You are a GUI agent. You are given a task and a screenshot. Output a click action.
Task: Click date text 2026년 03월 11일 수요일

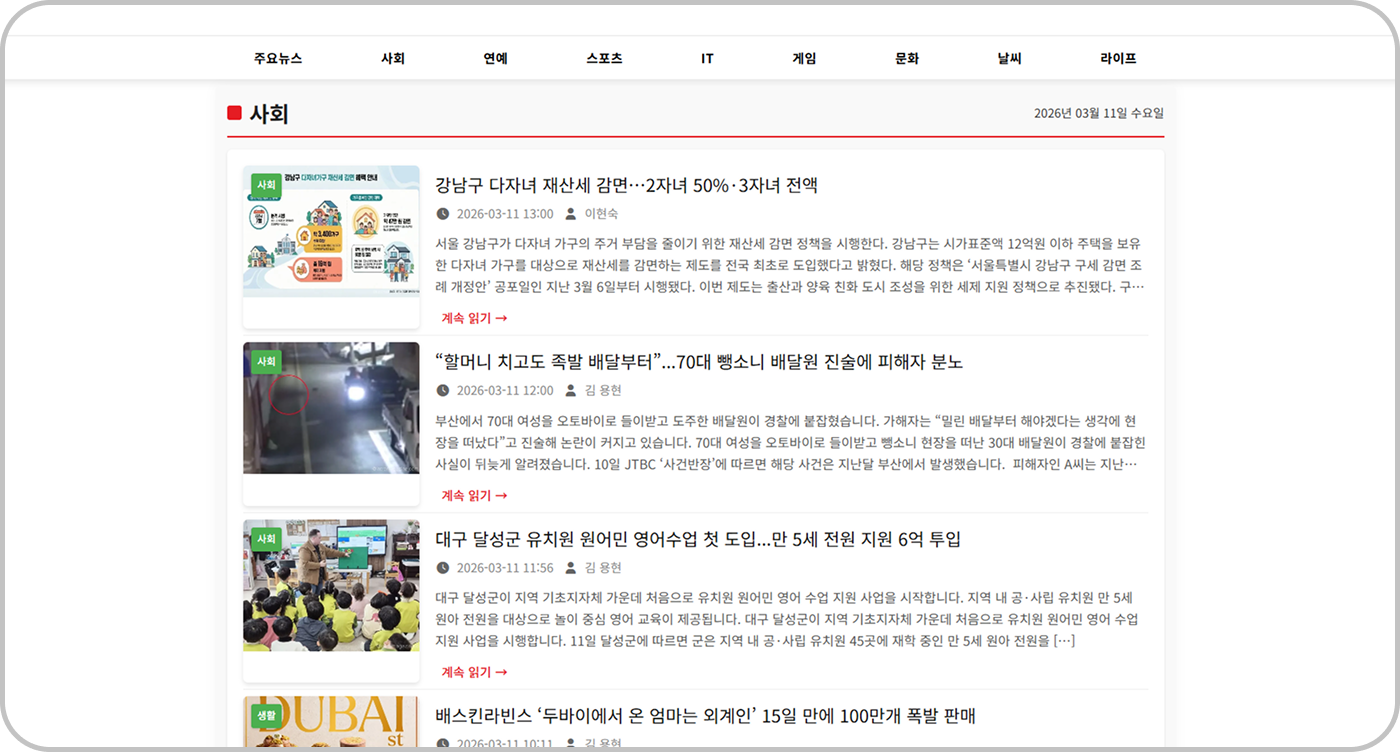tap(1099, 113)
